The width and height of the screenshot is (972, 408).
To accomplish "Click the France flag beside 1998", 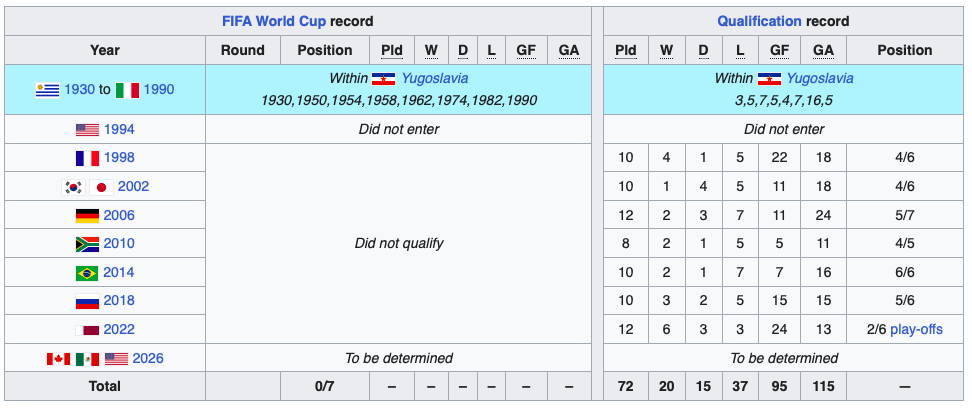I will point(87,158).
